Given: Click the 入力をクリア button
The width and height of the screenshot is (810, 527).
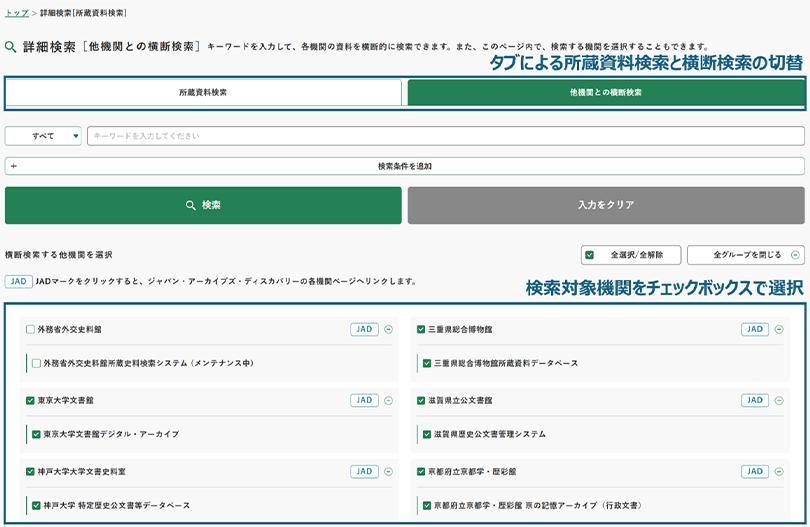Looking at the screenshot, I should point(605,205).
